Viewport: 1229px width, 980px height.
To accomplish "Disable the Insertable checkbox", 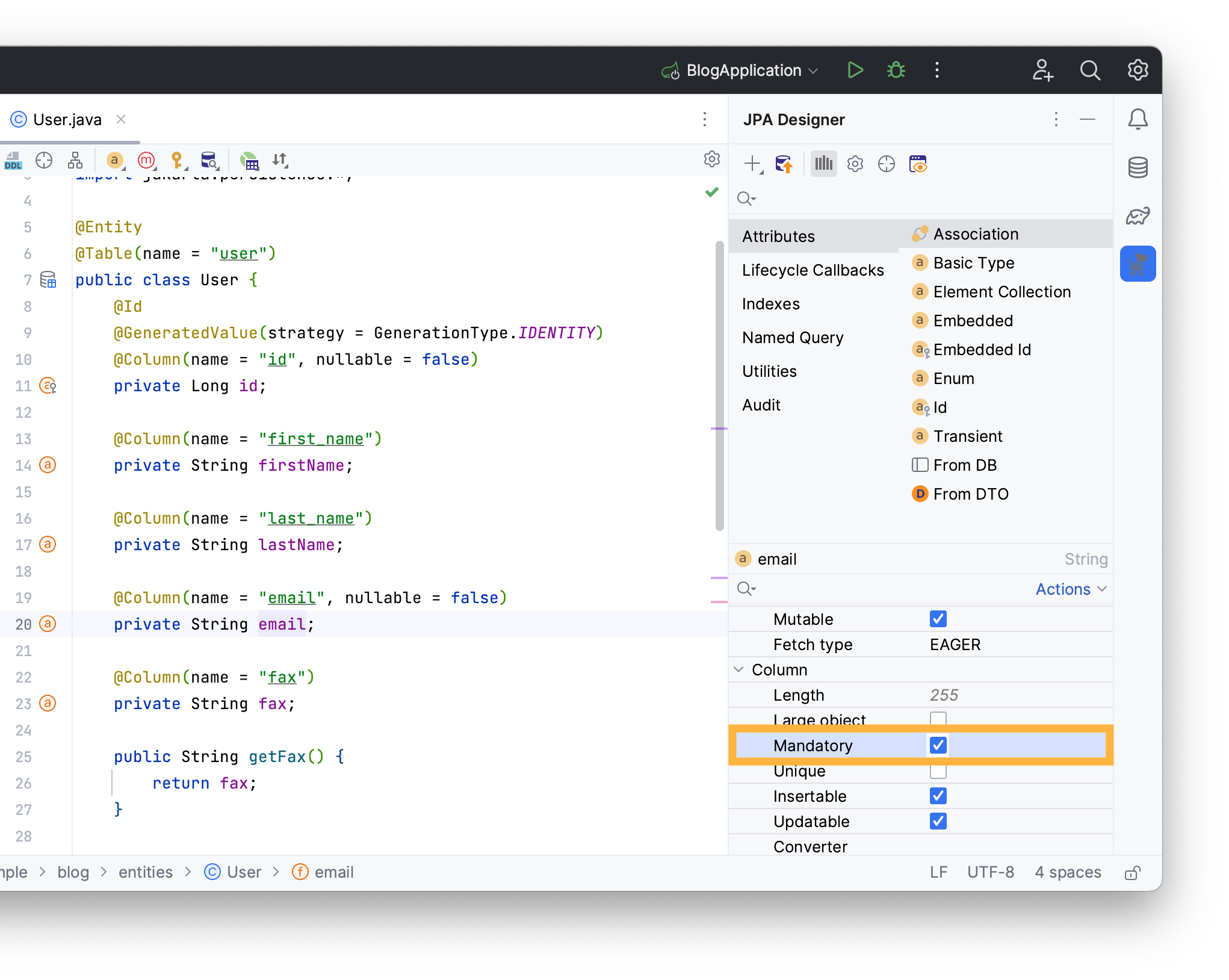I will pos(938,796).
